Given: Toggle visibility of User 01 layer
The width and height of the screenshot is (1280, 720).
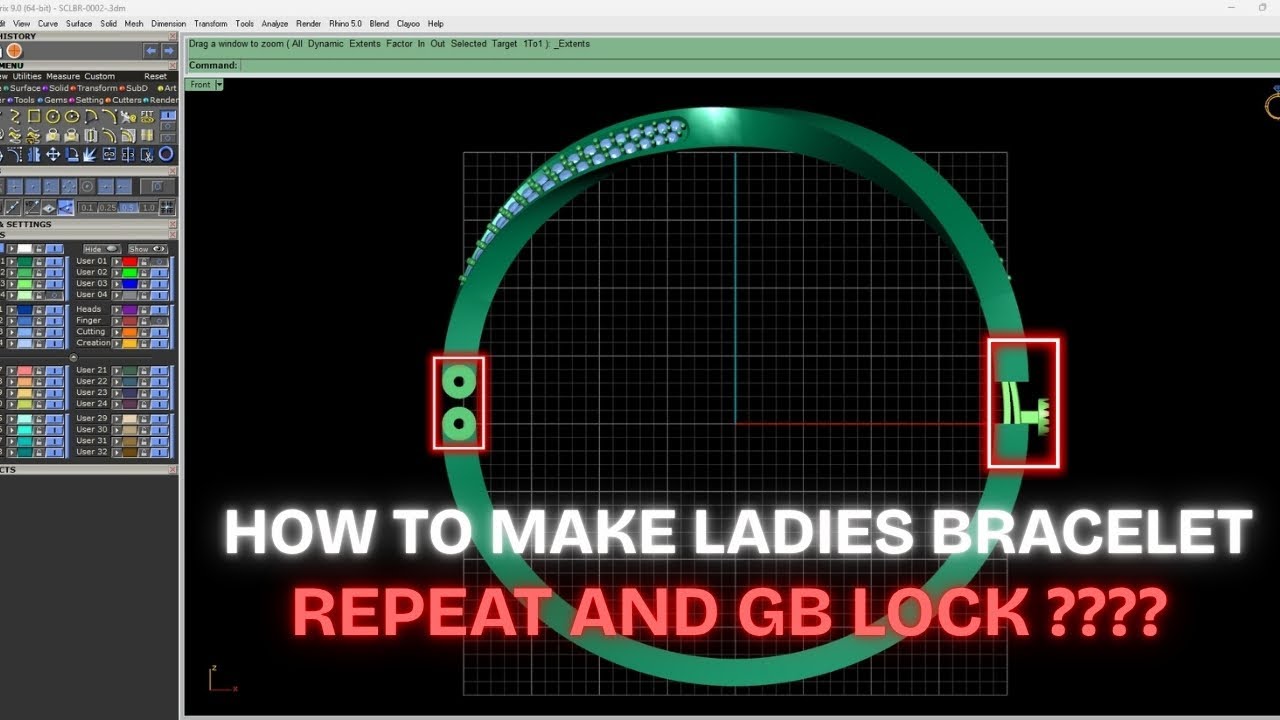Looking at the screenshot, I should coord(159,262).
